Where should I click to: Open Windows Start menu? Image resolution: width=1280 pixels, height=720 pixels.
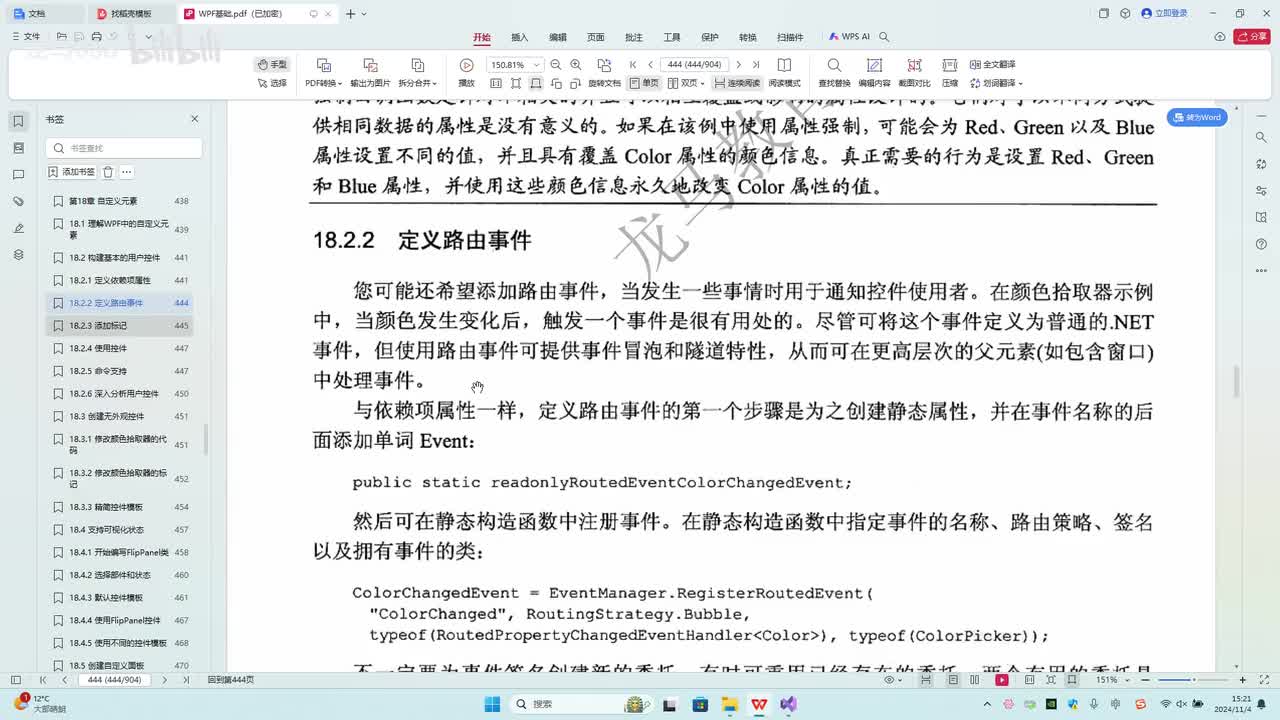pyautogui.click(x=492, y=704)
